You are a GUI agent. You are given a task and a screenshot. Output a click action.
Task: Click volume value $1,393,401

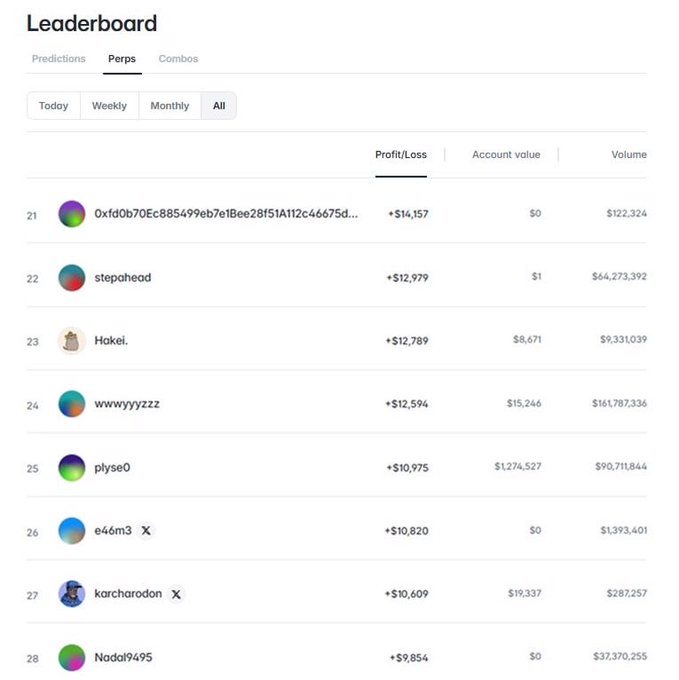pos(624,530)
